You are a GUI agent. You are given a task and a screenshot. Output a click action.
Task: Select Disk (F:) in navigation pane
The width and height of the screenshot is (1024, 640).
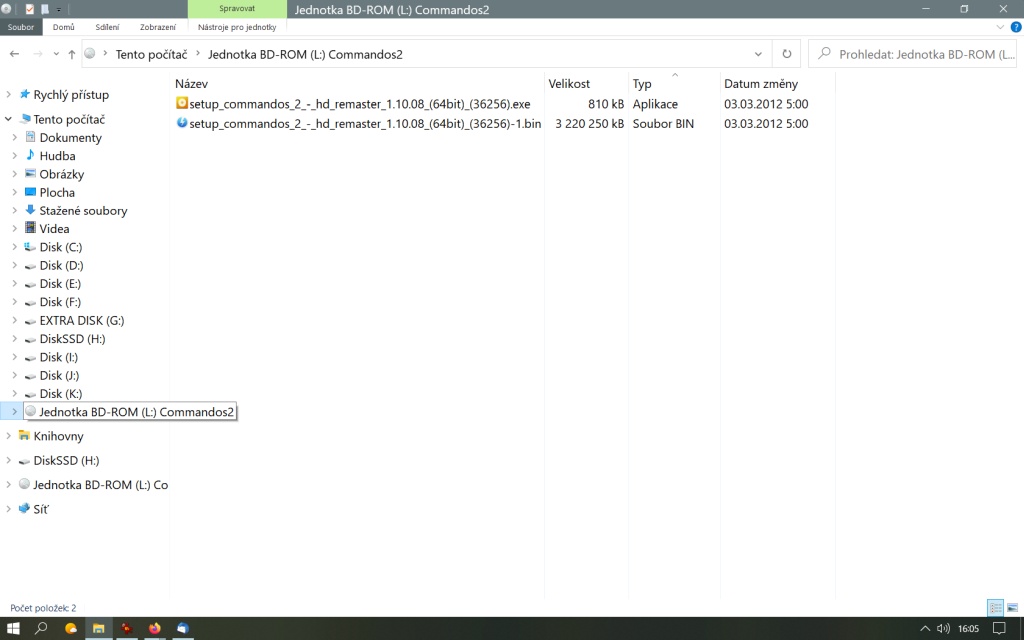(x=59, y=302)
